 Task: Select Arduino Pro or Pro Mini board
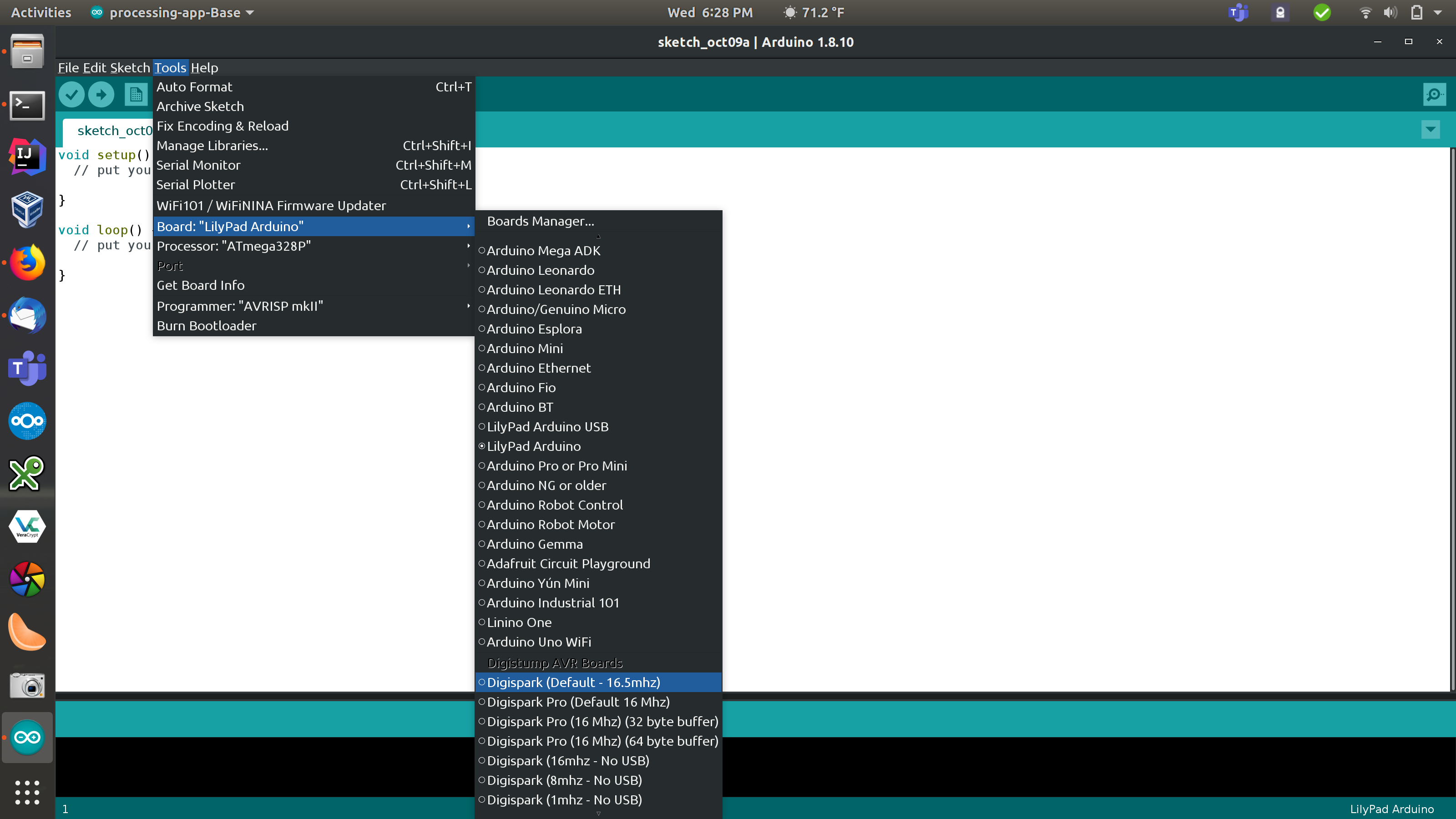pos(599,466)
